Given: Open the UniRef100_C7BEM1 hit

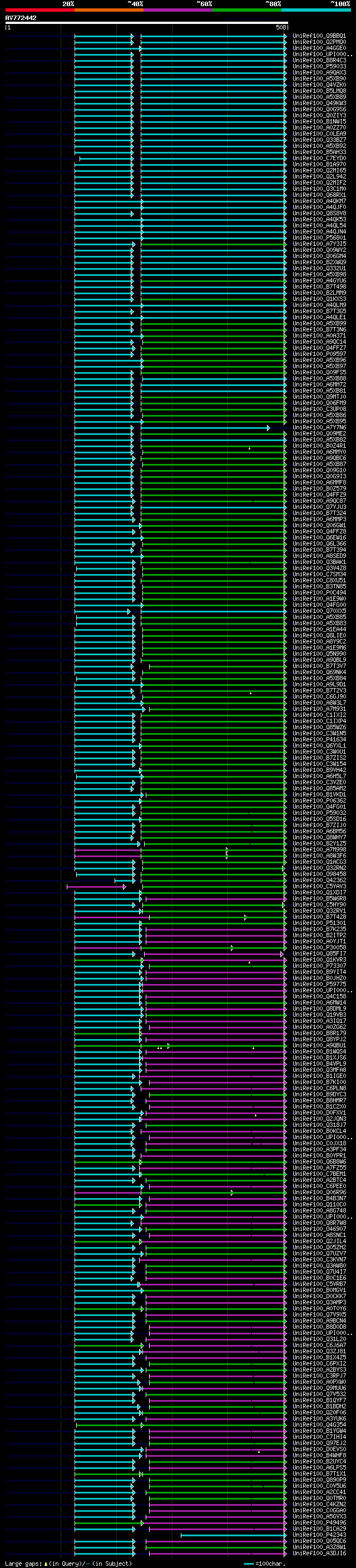Looking at the screenshot, I should click(x=319, y=1174).
